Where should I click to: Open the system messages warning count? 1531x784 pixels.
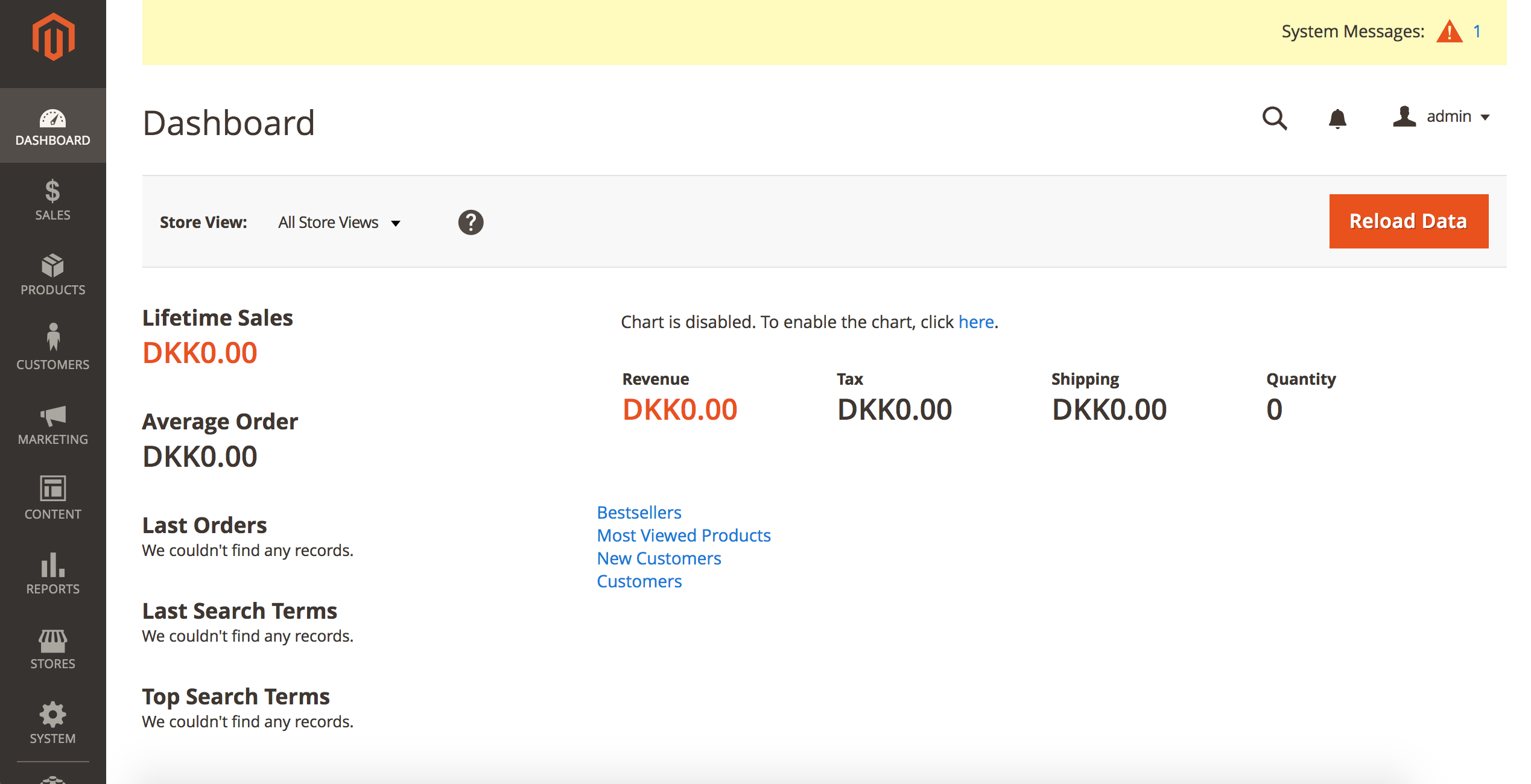point(1477,31)
